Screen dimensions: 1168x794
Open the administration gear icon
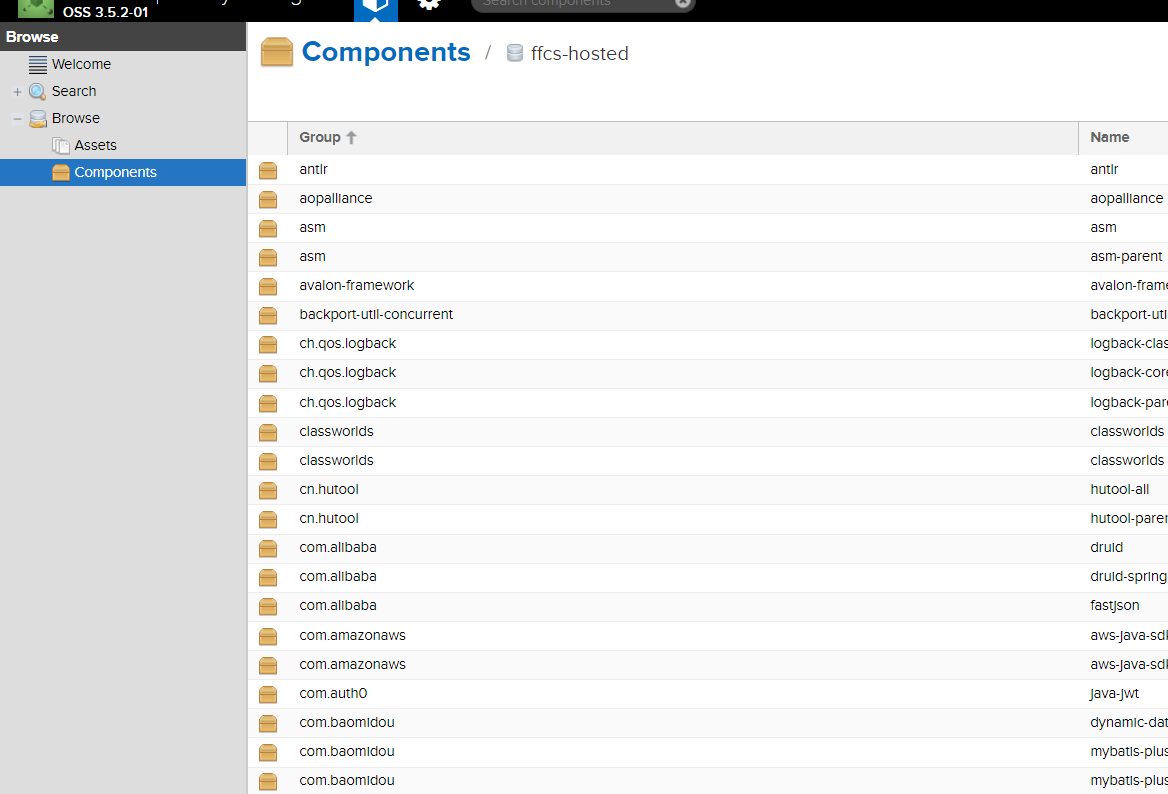pyautogui.click(x=429, y=5)
